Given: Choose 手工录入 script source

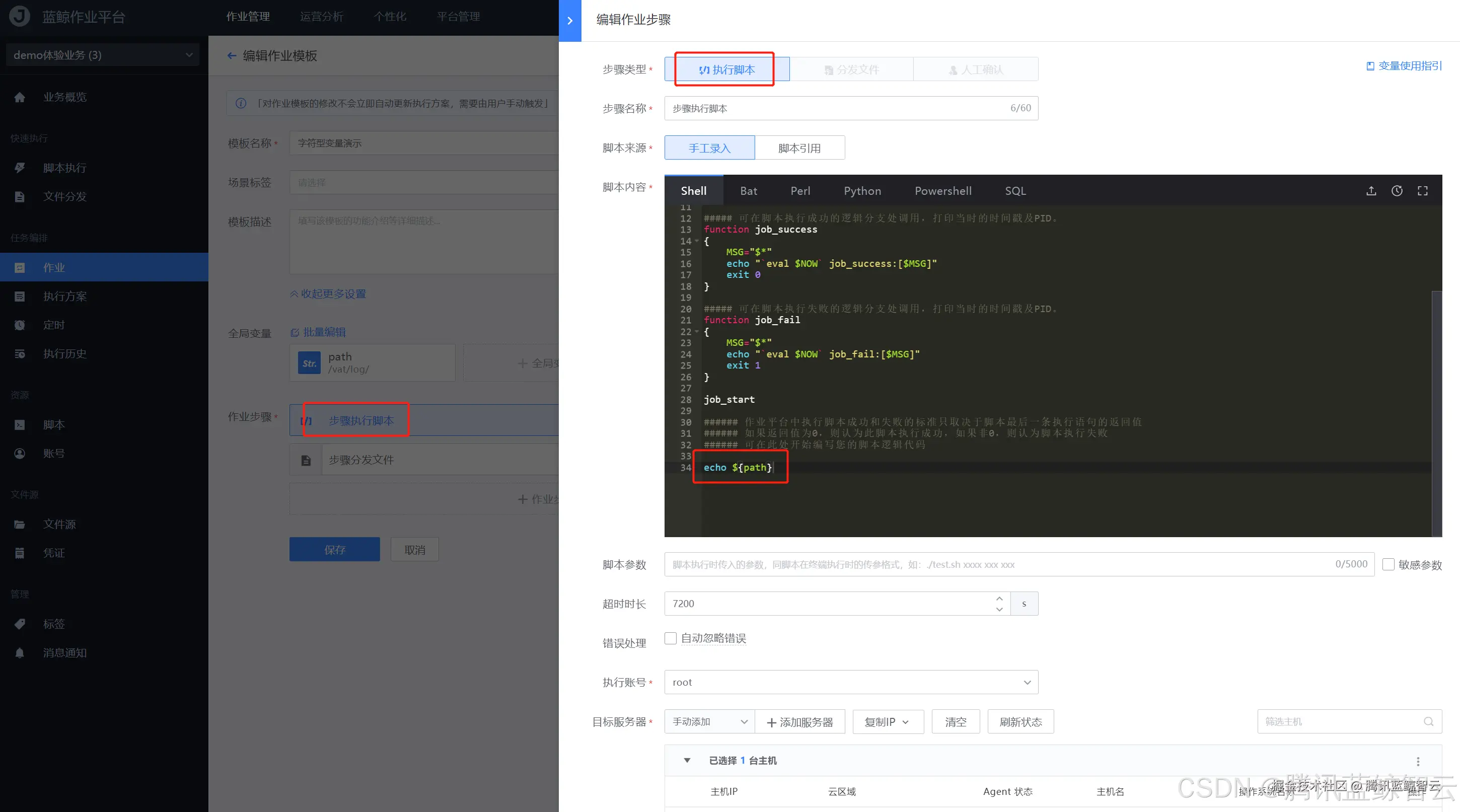Looking at the screenshot, I should pyautogui.click(x=709, y=148).
